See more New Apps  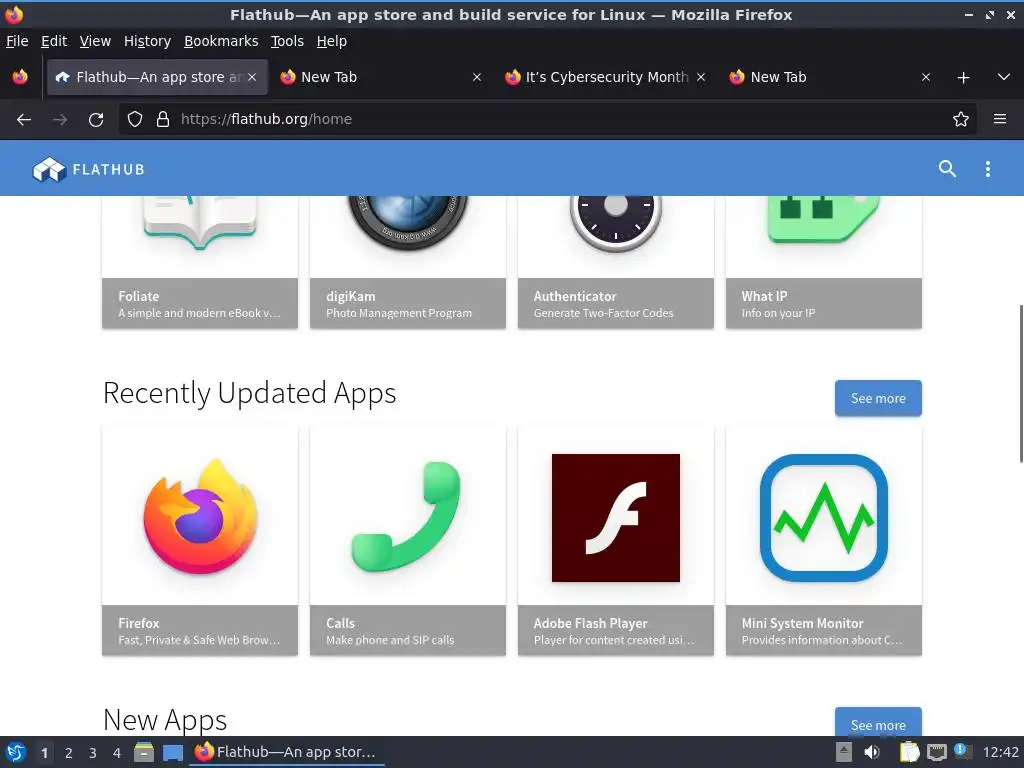pyautogui.click(x=878, y=722)
